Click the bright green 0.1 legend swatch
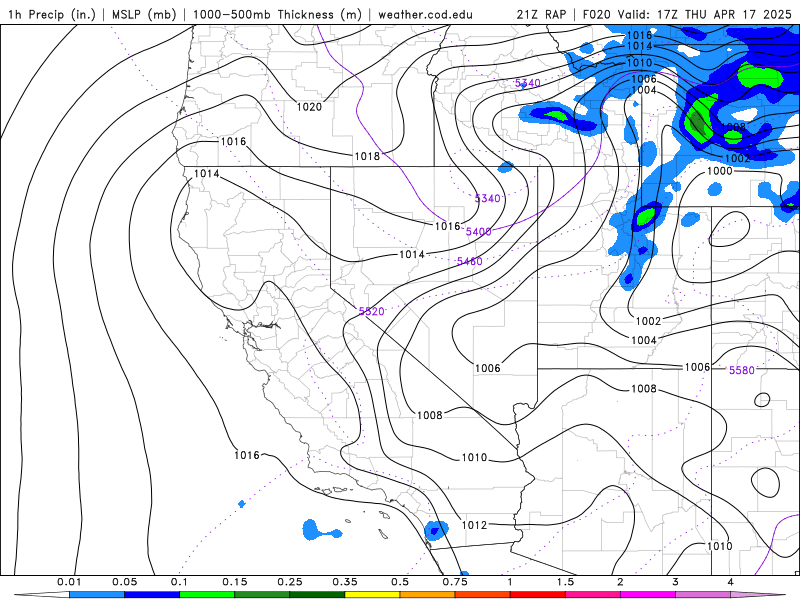The height and width of the screenshot is (600, 800). point(207,595)
